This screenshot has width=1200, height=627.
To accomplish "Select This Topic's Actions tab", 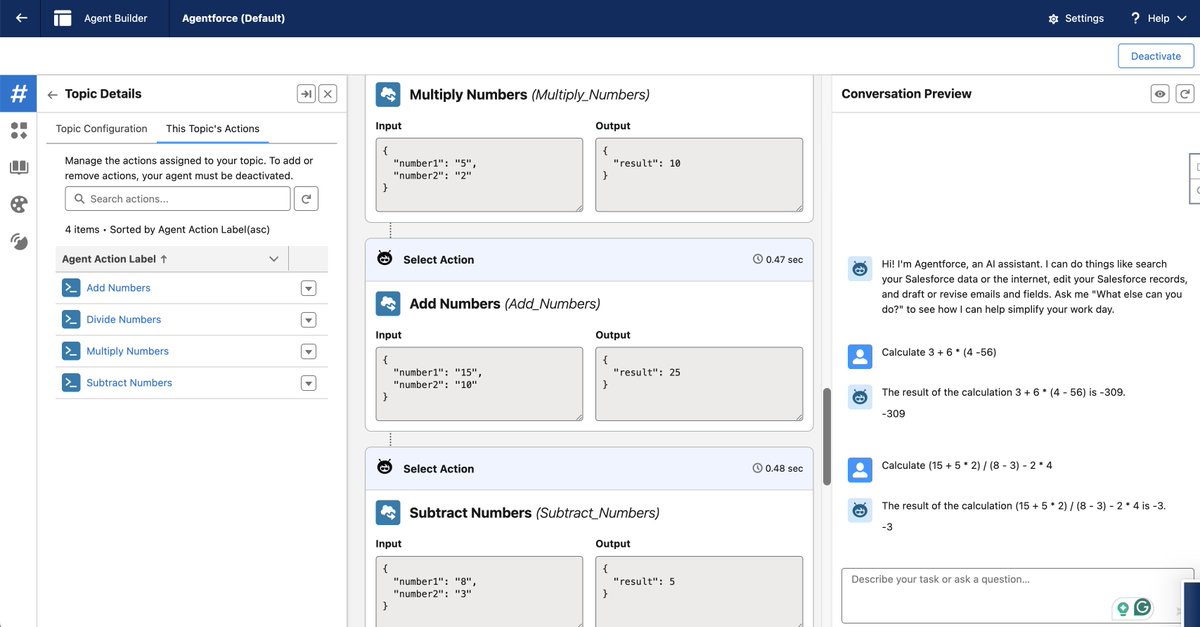I will click(213, 129).
